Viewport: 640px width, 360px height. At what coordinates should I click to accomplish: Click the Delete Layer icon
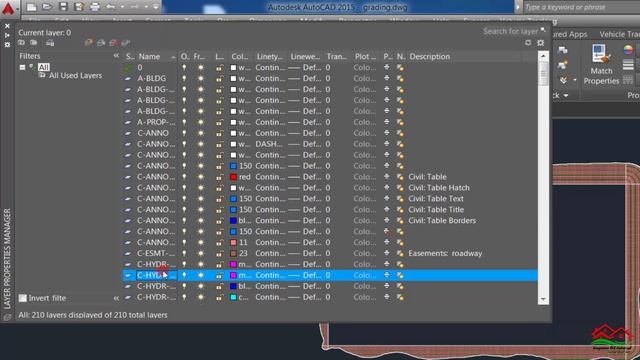pos(113,42)
